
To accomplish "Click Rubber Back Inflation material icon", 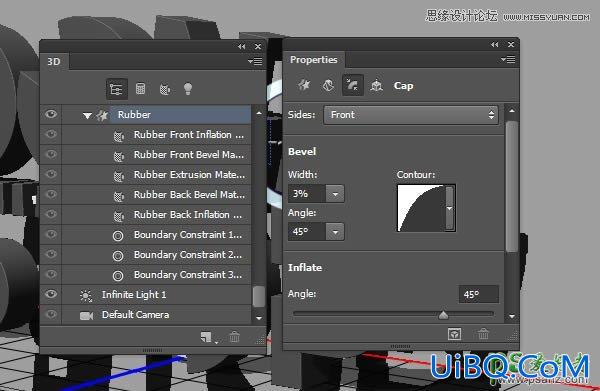I will click(x=119, y=216).
